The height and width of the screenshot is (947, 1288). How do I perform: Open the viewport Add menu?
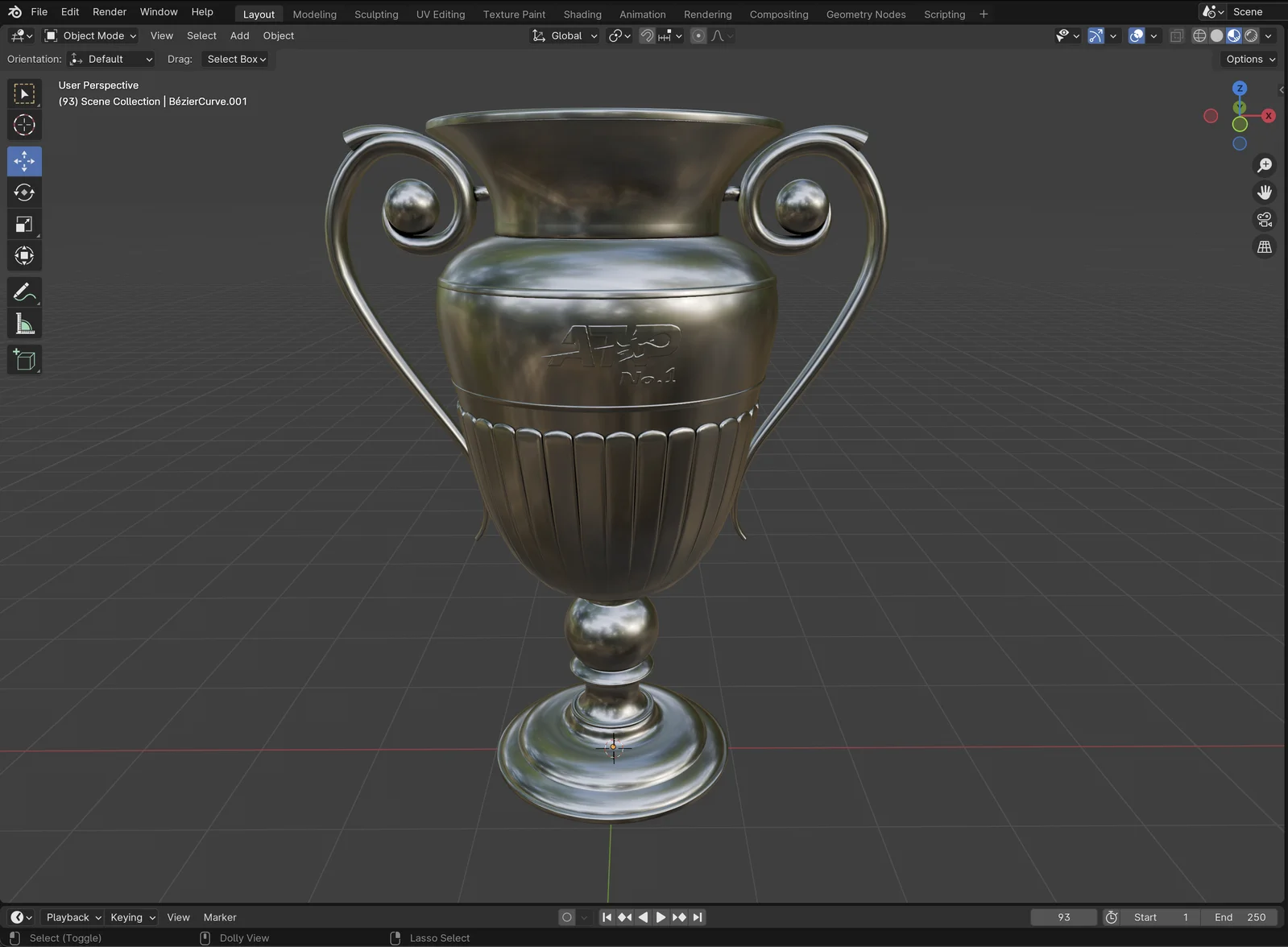(239, 35)
